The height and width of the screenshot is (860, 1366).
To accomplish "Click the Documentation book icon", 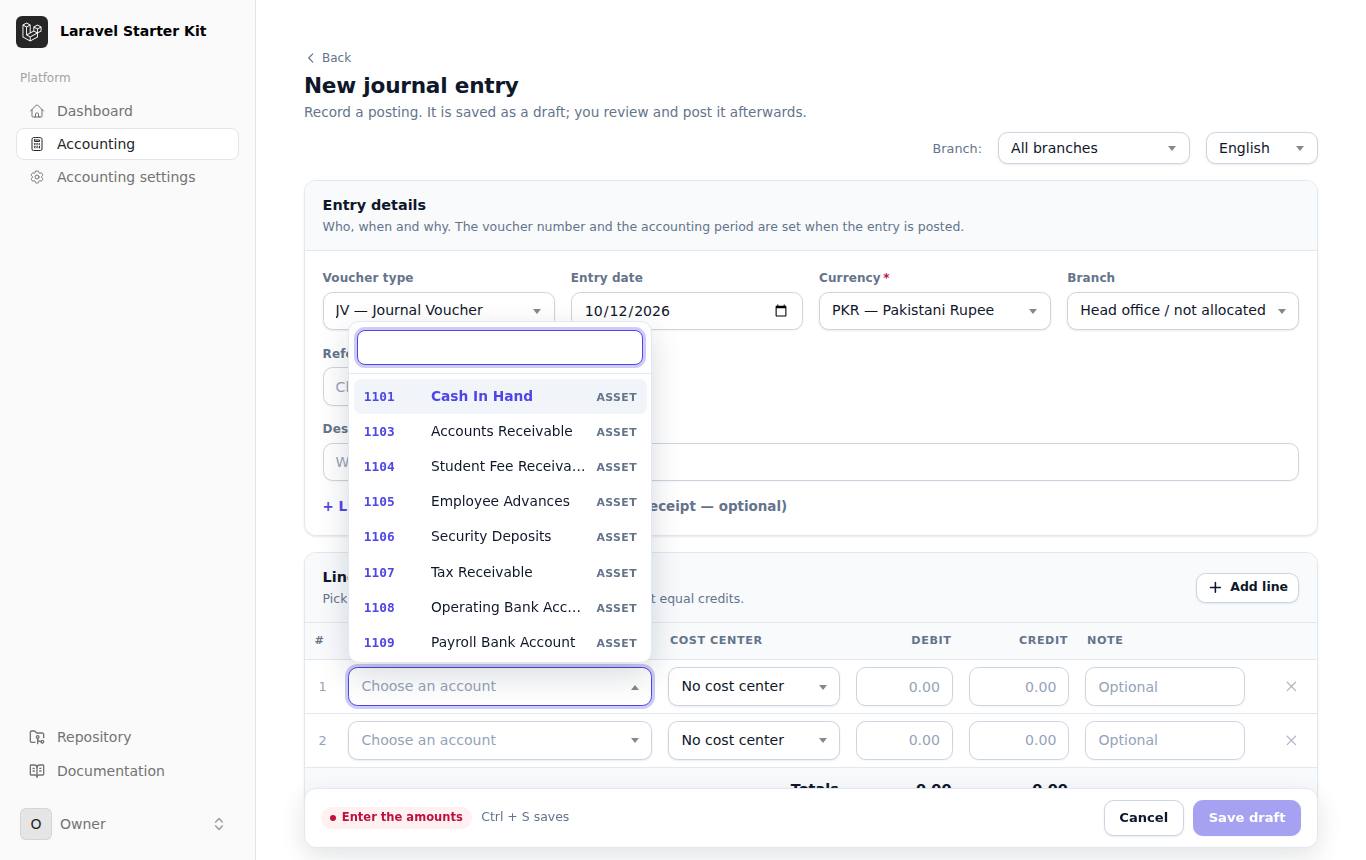I will tap(37, 771).
